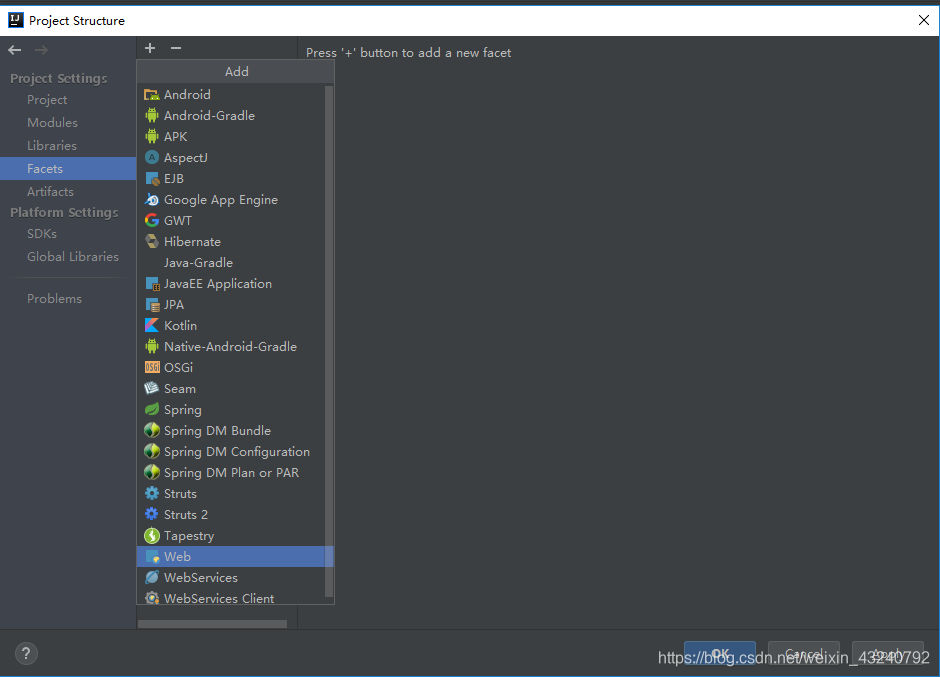The image size is (940, 677).
Task: Click the minus icon to remove facet
Action: 176,48
